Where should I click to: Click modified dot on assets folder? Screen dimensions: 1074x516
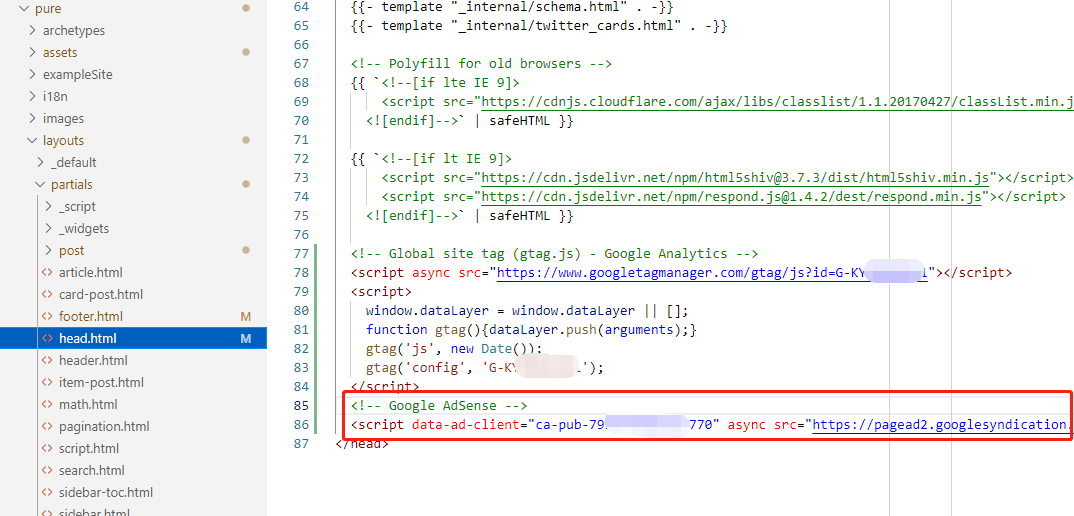point(246,52)
